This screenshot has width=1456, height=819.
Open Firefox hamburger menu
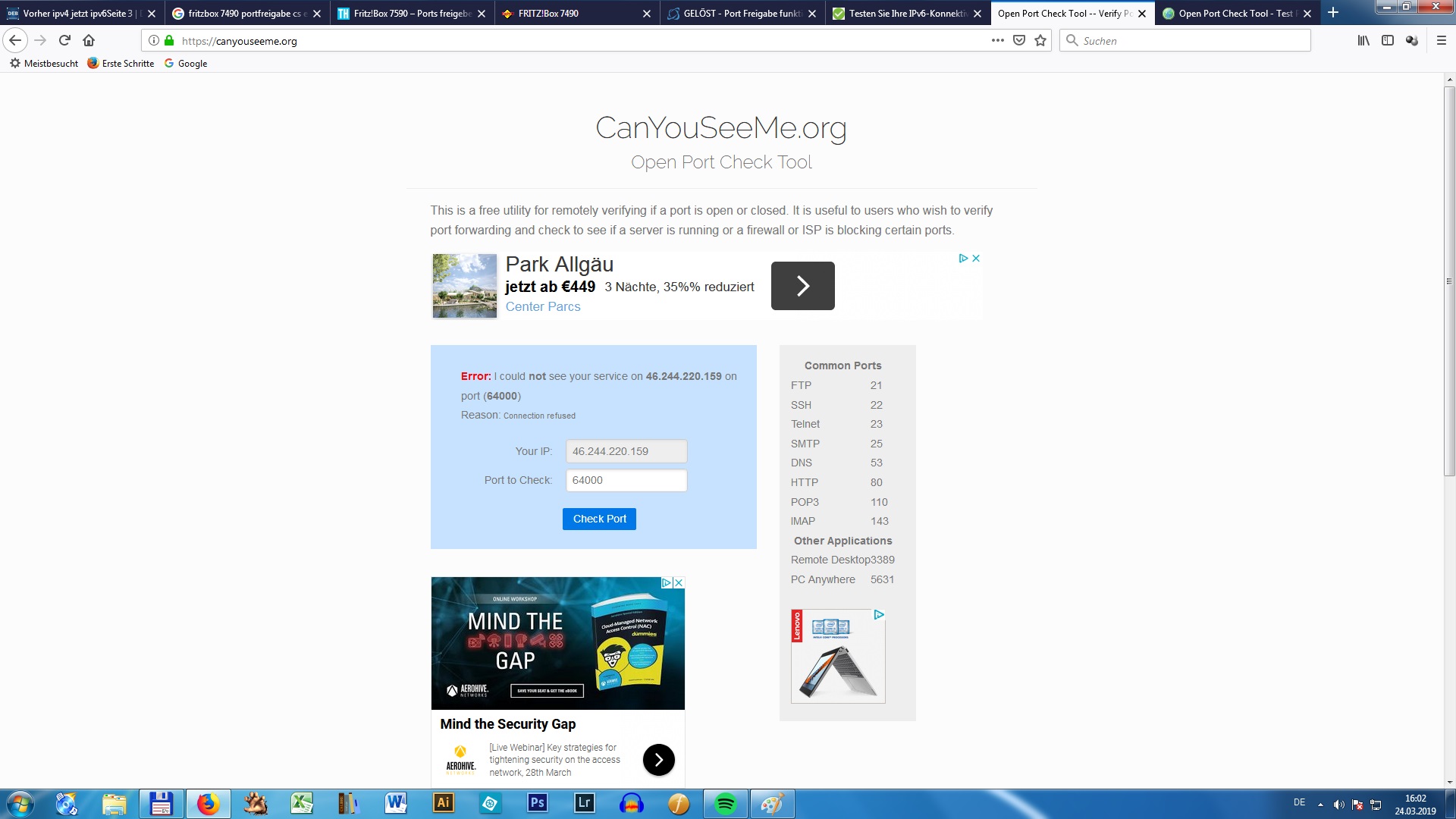[1442, 40]
